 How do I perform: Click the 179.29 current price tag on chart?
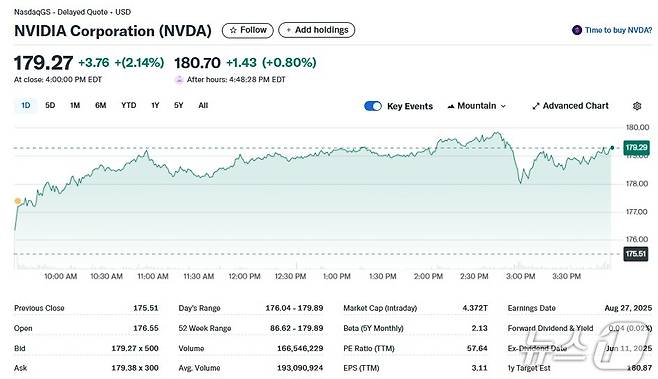636,148
